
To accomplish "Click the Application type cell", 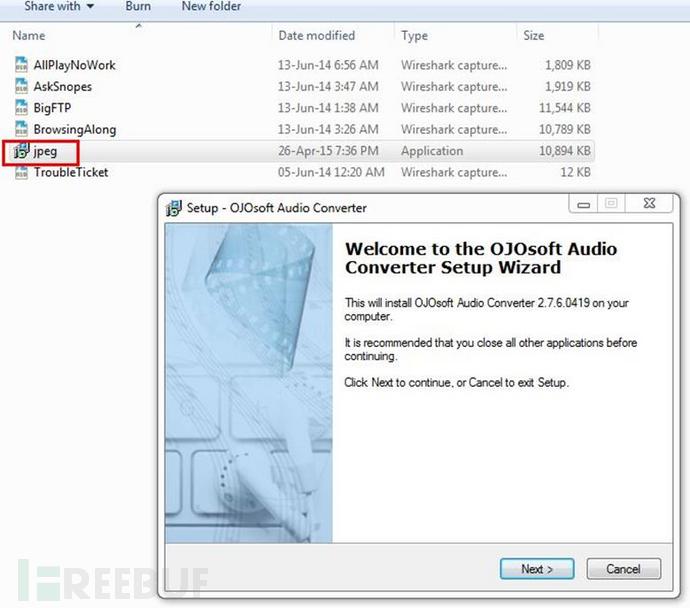I will pyautogui.click(x=432, y=151).
